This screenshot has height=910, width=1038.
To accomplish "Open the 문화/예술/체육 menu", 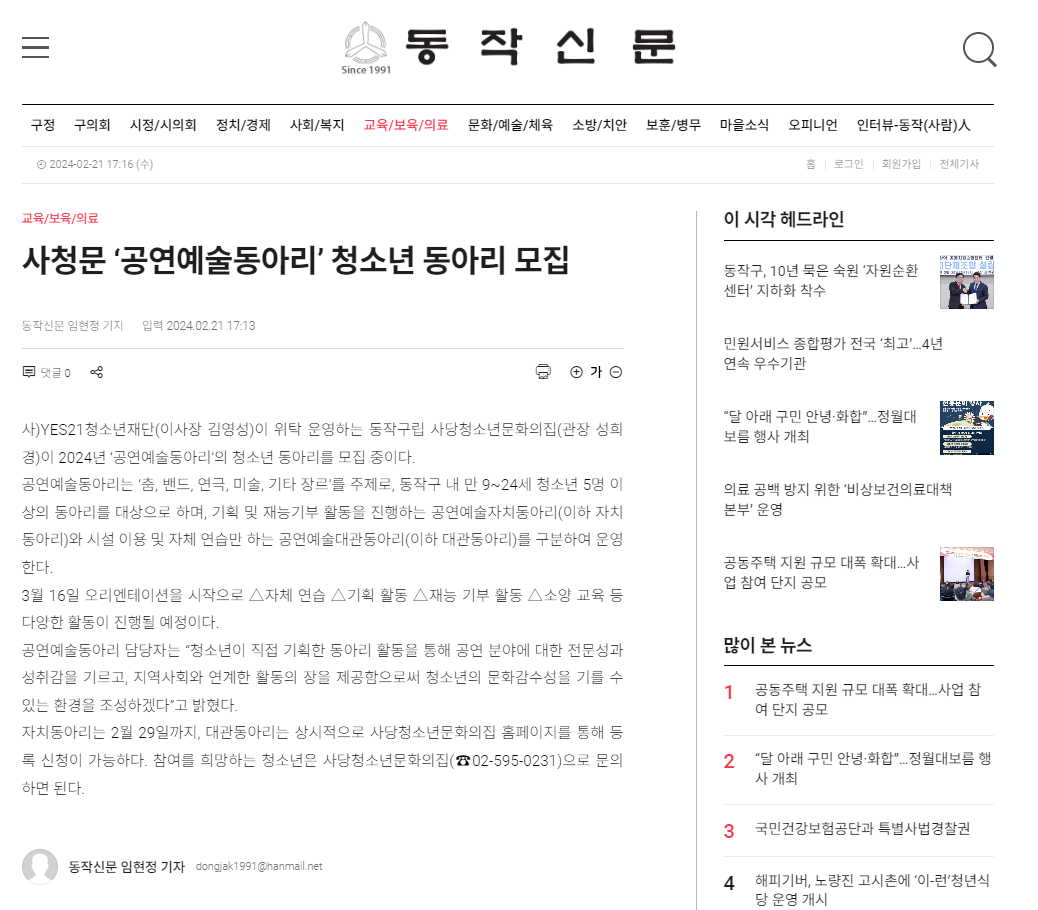I will tap(510, 125).
